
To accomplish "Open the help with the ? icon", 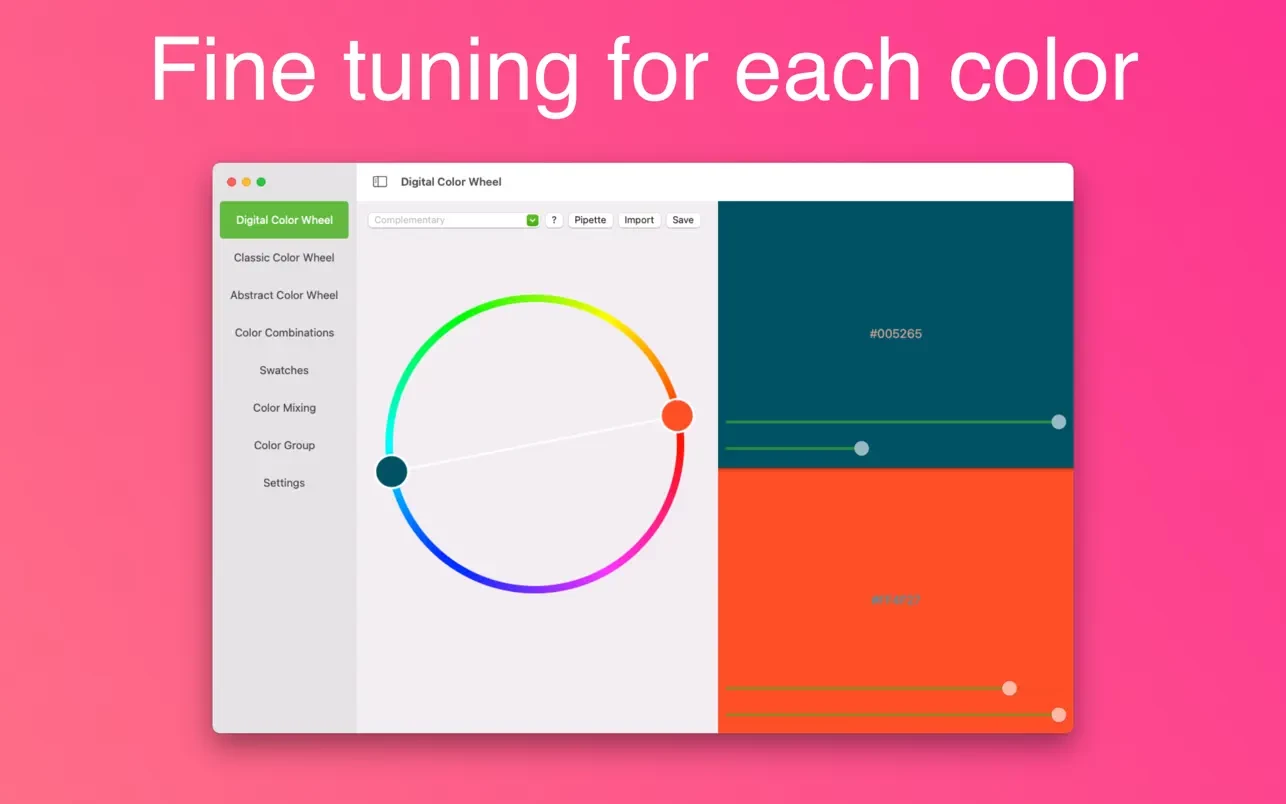I will point(554,219).
